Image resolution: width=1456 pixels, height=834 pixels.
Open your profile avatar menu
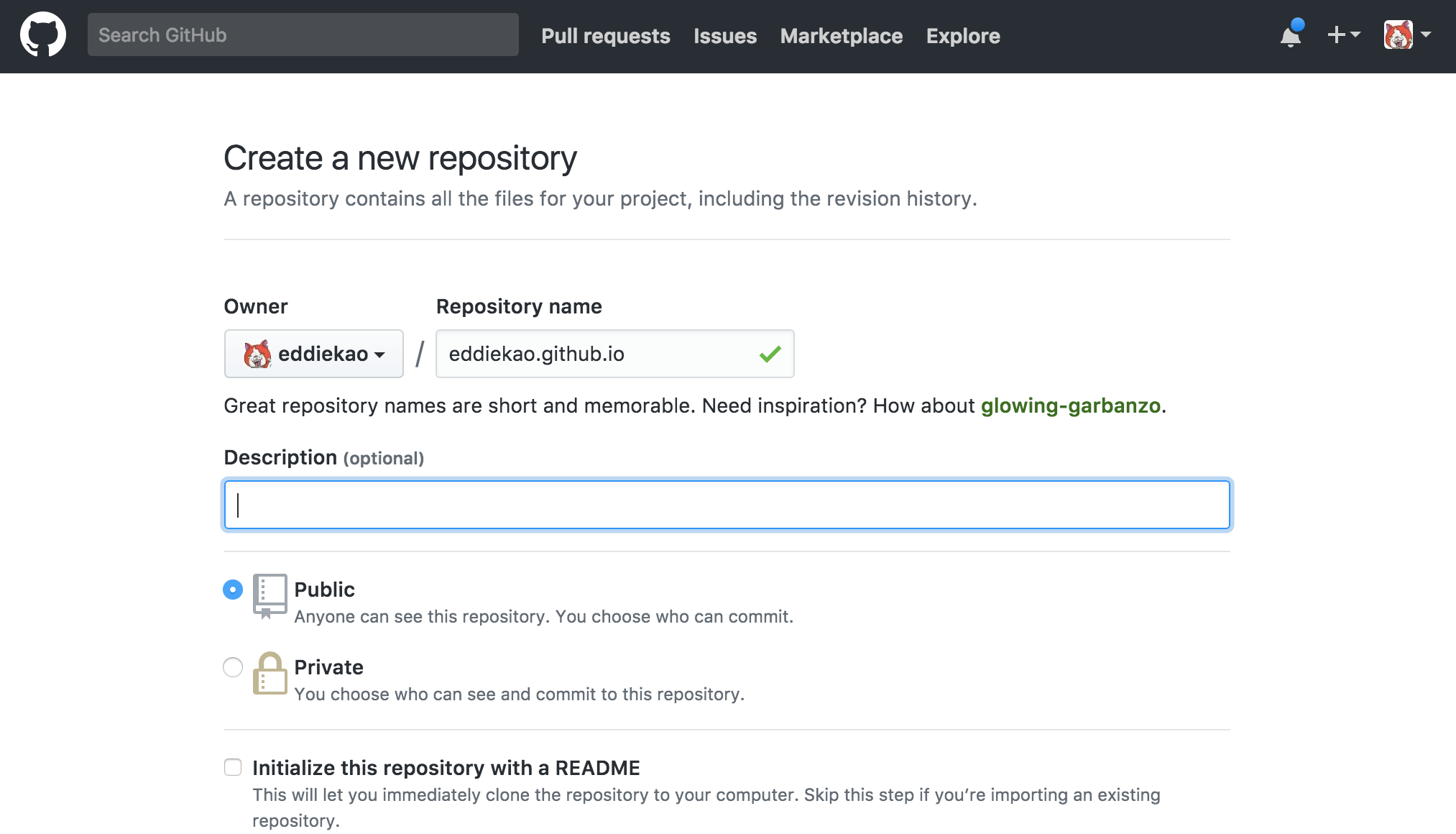[x=1398, y=34]
